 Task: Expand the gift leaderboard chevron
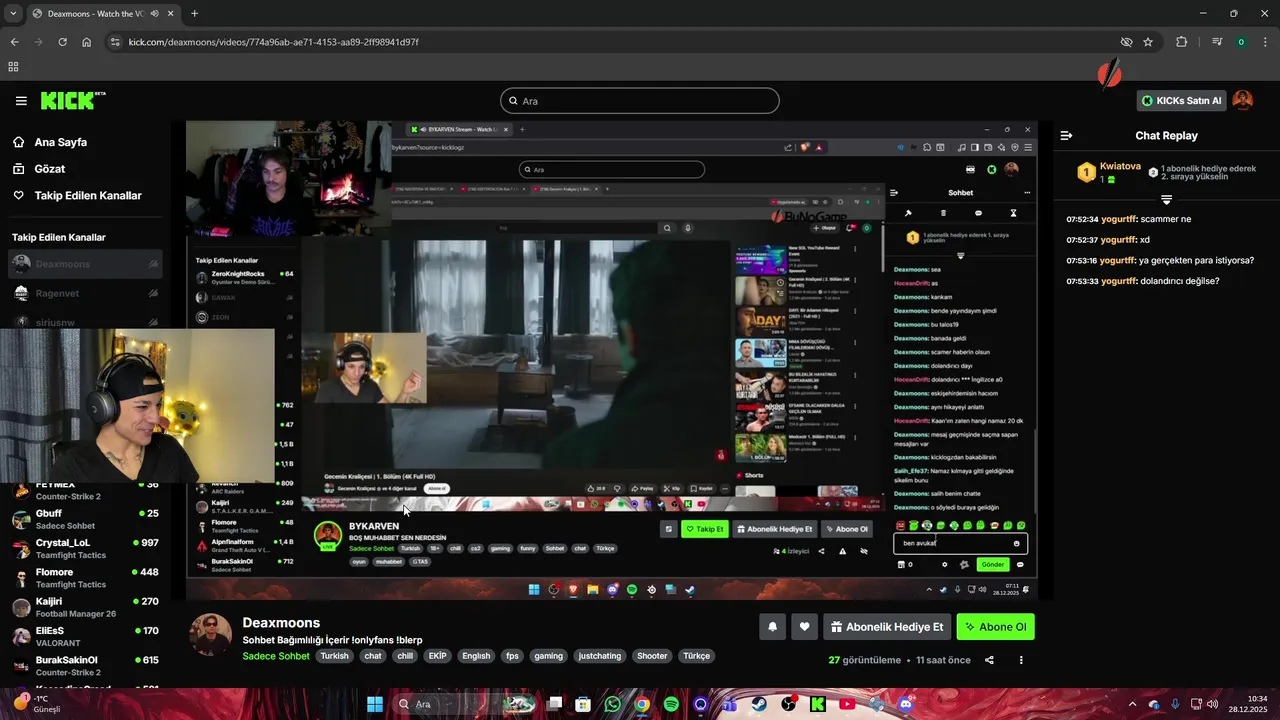coord(1166,200)
